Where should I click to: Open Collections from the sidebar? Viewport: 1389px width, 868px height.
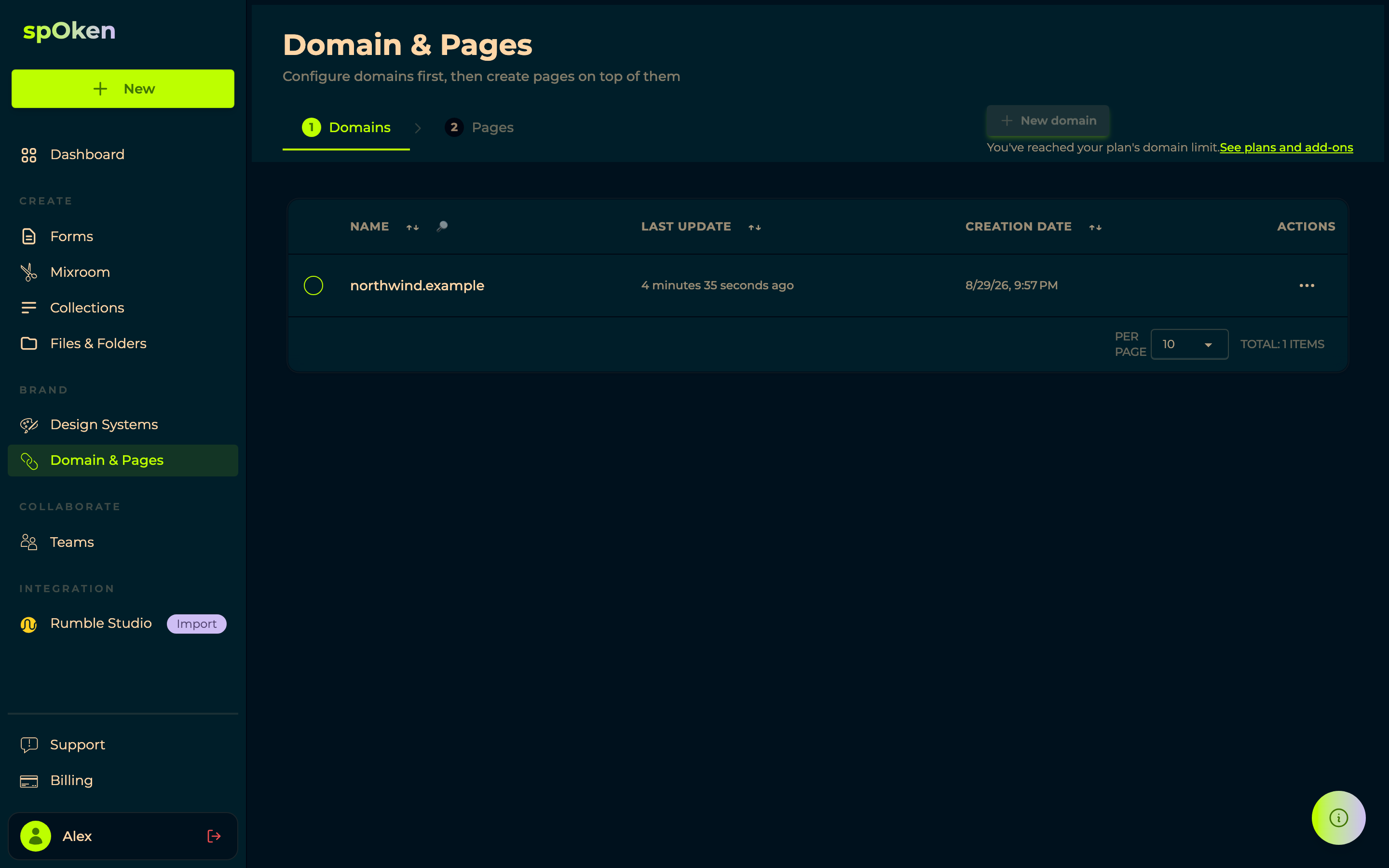pos(123,308)
